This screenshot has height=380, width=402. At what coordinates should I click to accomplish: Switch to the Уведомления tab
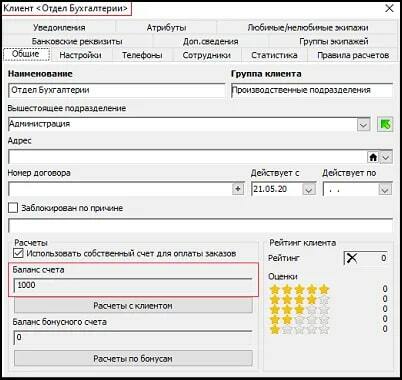59,27
